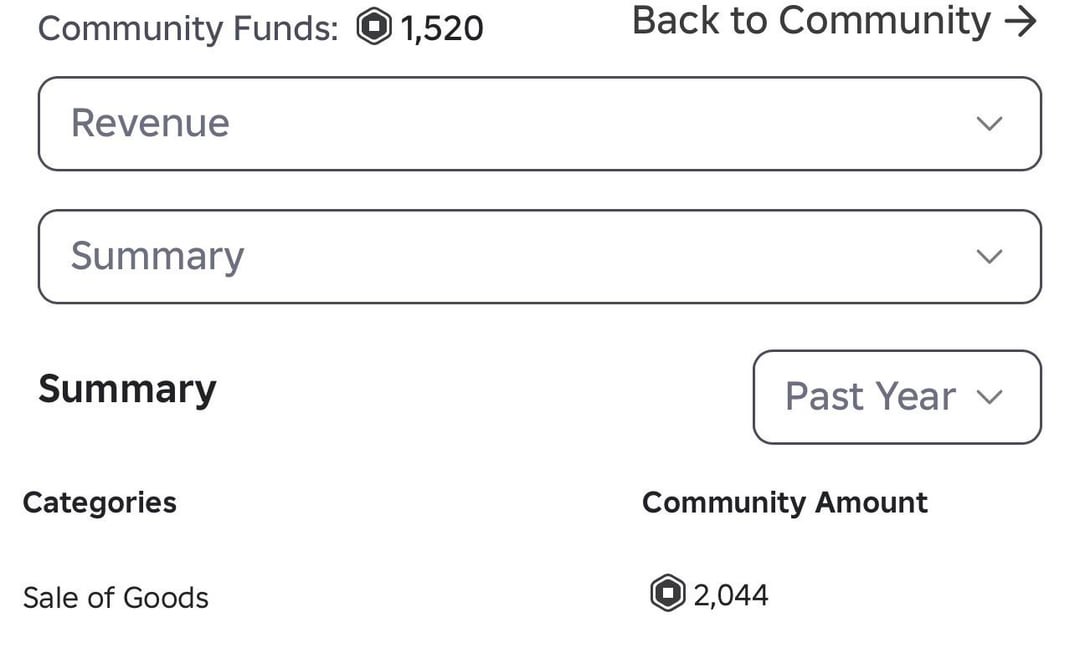Screen dimensions: 1080x658
Task: Select the Sale of Goods row
Action: coord(116,598)
